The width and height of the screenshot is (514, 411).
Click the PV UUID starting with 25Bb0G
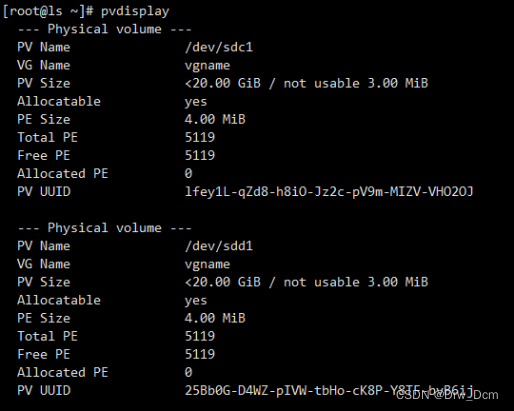tap(329, 390)
